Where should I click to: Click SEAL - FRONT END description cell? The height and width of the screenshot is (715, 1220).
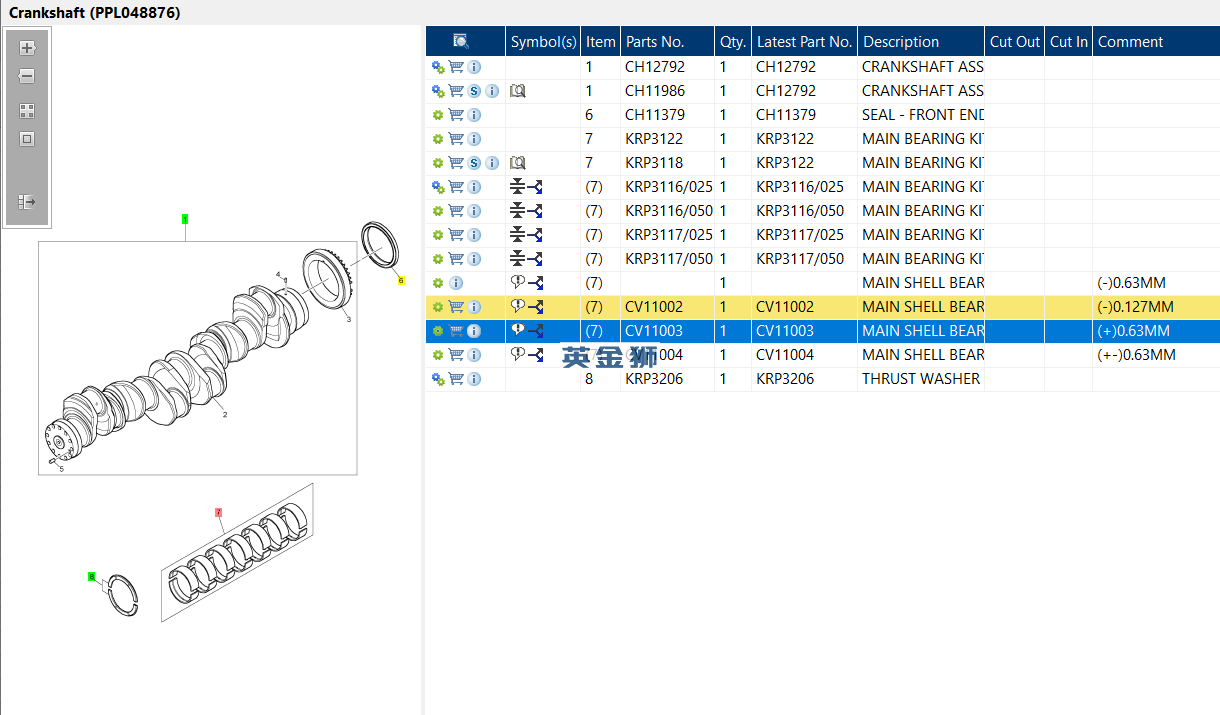click(921, 115)
